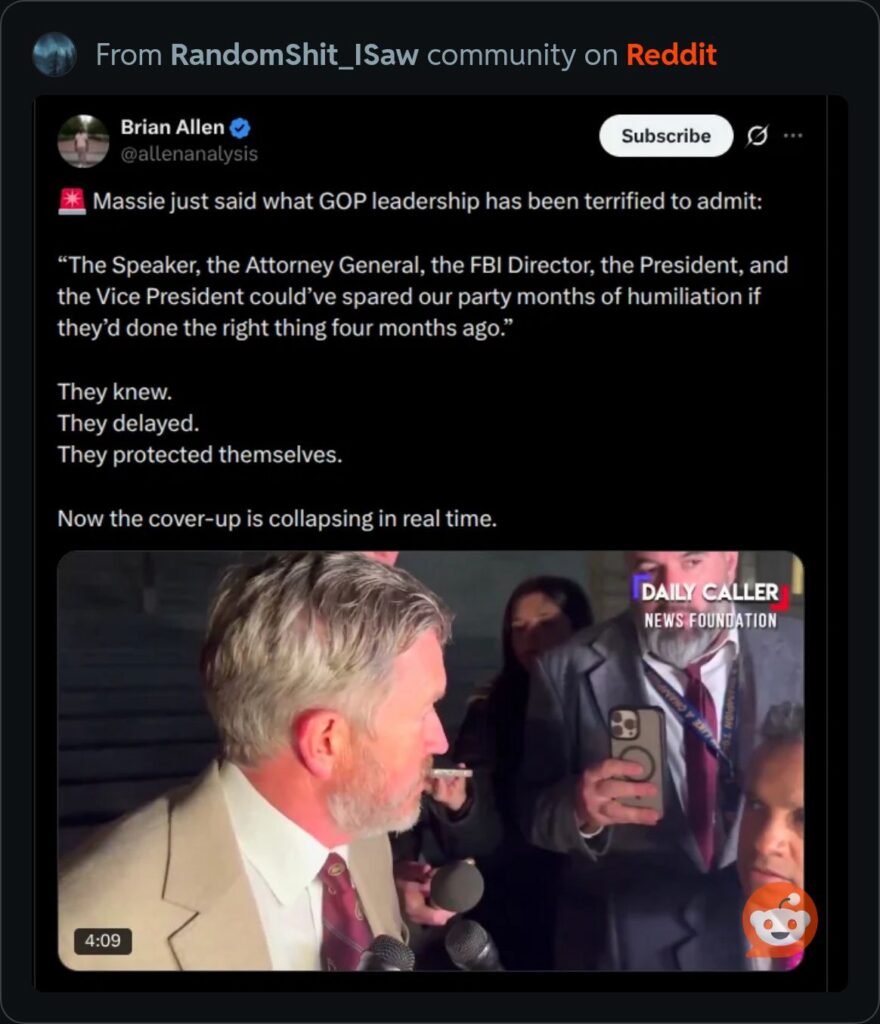Open the RandomShit_ISaw community link
This screenshot has height=1024, width=880.
tap(296, 54)
